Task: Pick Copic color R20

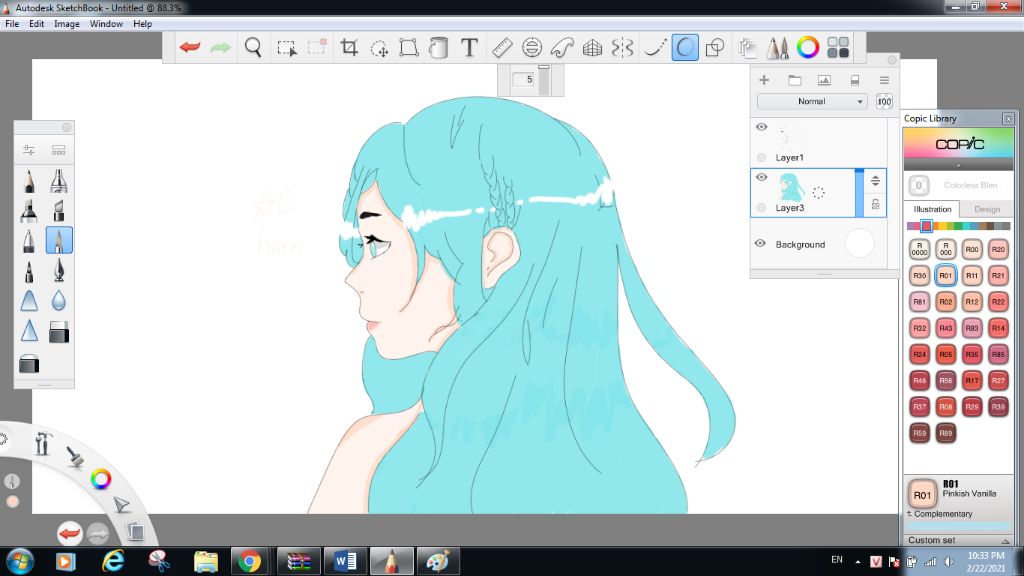Action: [998, 249]
